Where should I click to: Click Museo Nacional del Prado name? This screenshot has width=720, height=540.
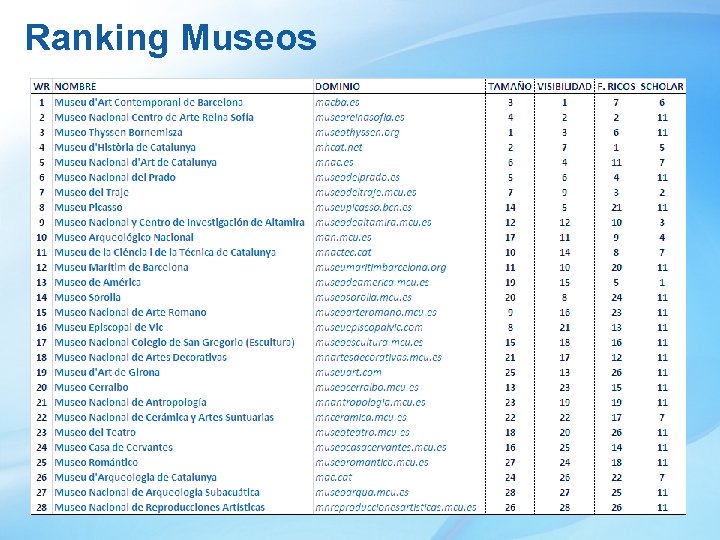pos(115,178)
